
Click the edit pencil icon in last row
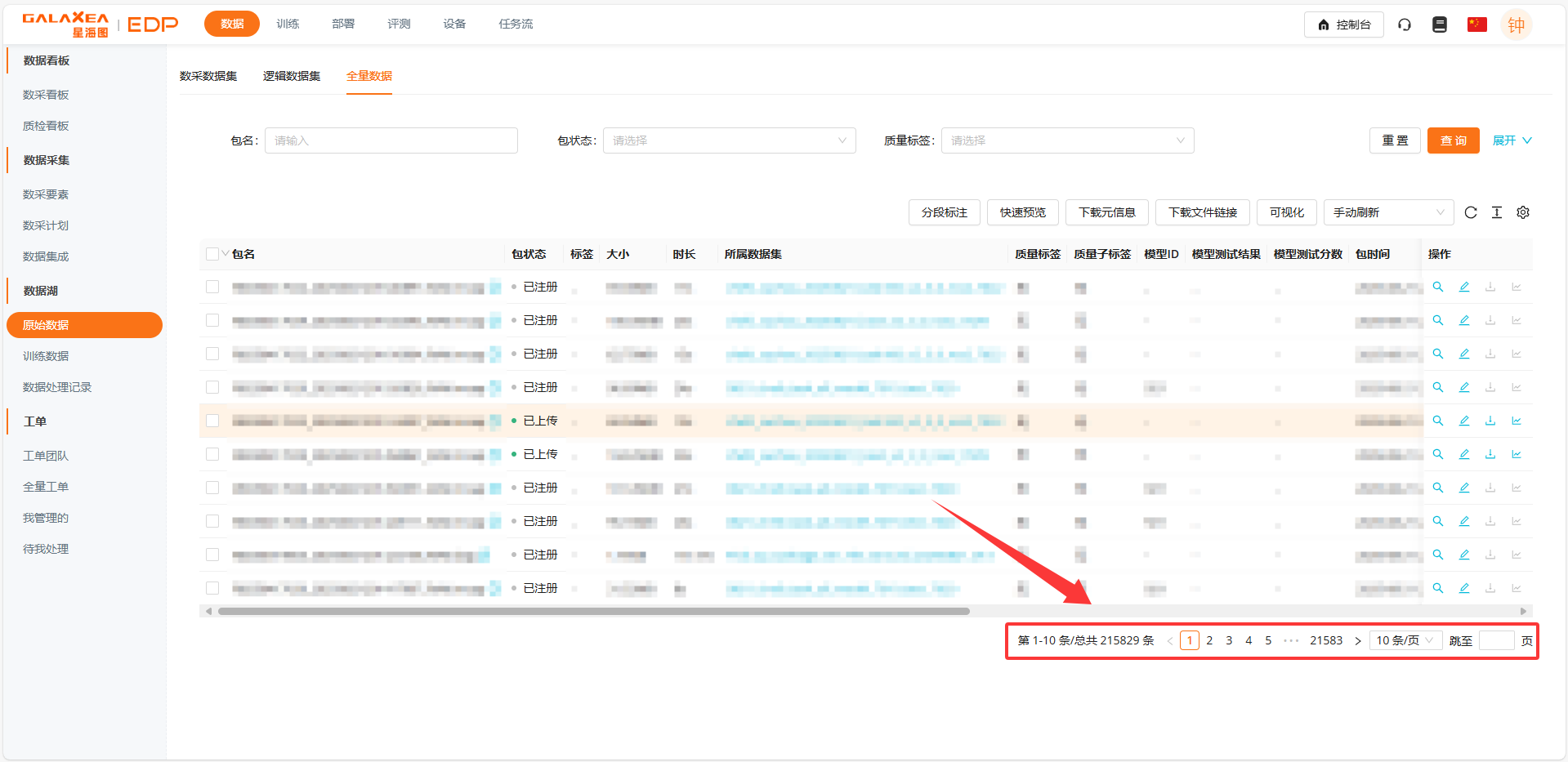(1463, 588)
